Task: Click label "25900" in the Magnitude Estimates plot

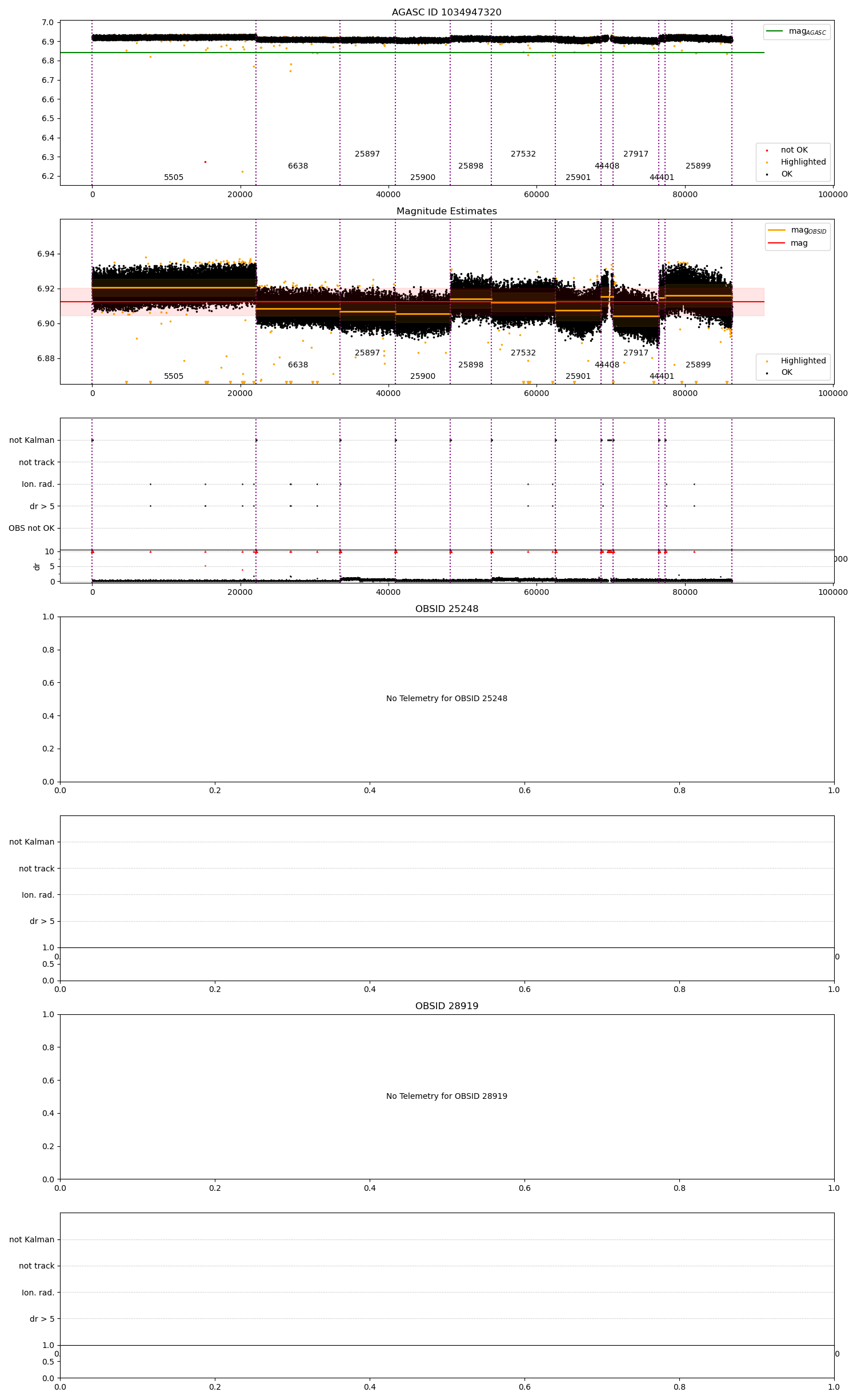Action: 422,376
